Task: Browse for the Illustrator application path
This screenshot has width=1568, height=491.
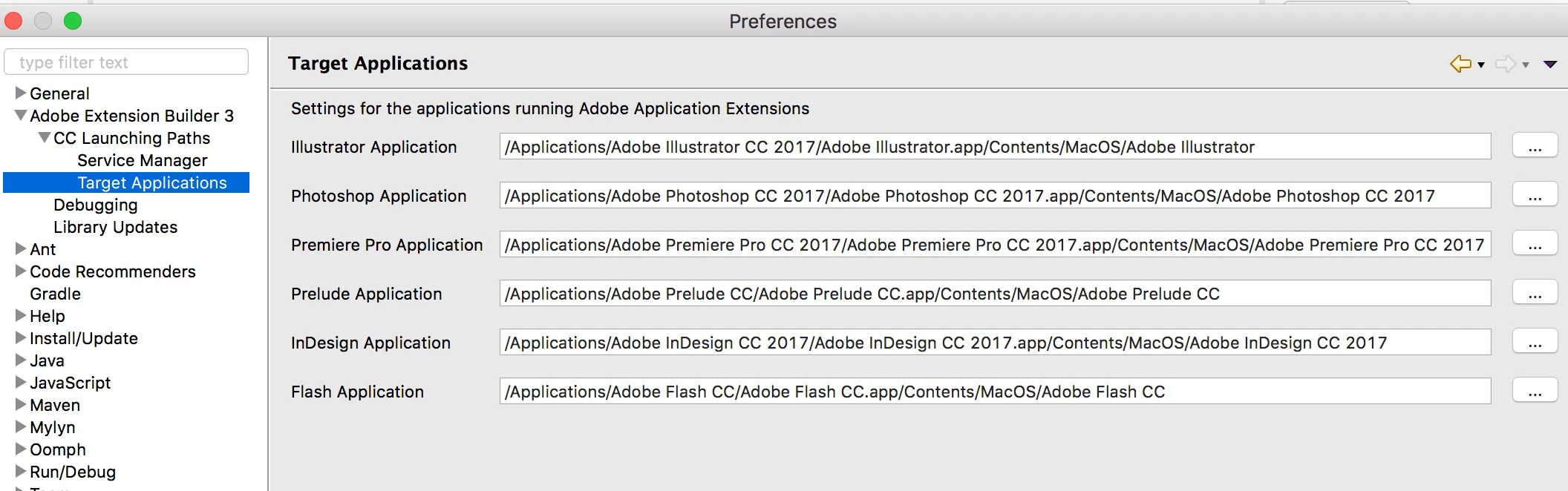Action: point(1535,146)
